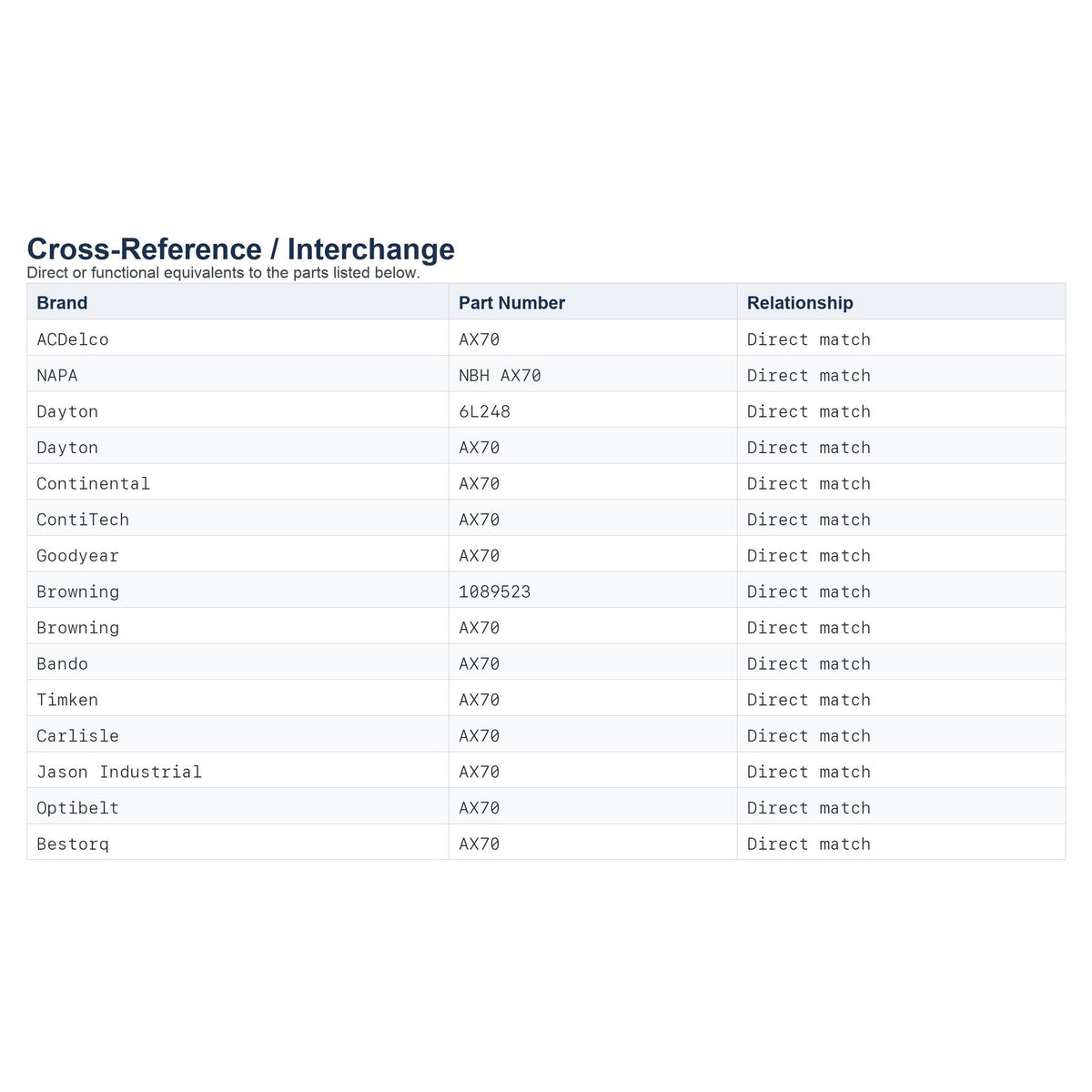1092x1092 pixels.
Task: Select part number NBH AX70
Action: click(x=500, y=376)
